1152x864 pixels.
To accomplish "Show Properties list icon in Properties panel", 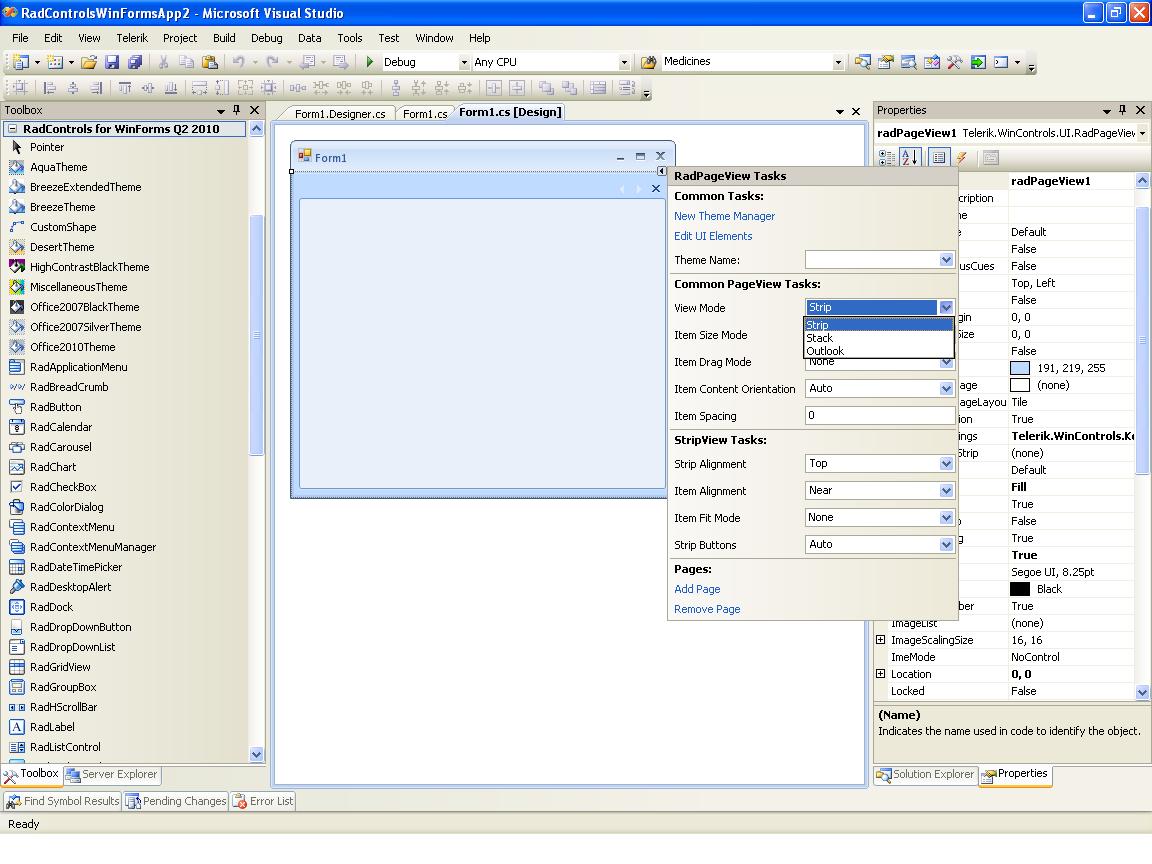I will coord(939,158).
